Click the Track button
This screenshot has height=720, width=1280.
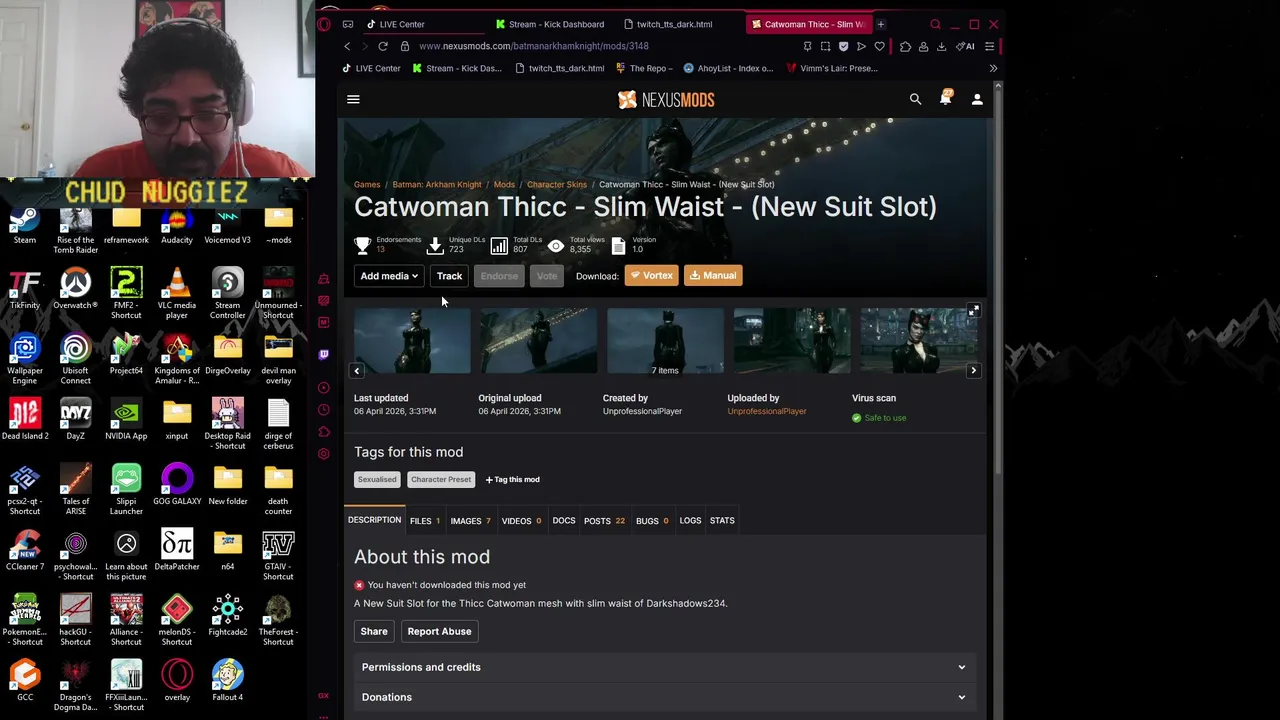[x=449, y=276]
